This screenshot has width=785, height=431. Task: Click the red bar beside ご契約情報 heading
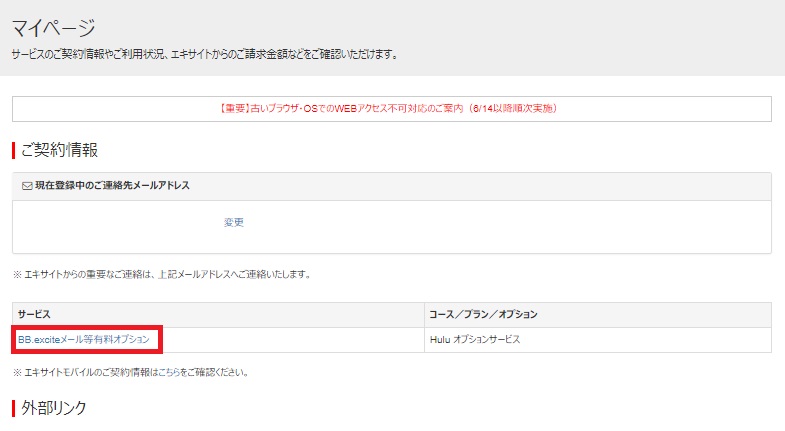(x=14, y=150)
